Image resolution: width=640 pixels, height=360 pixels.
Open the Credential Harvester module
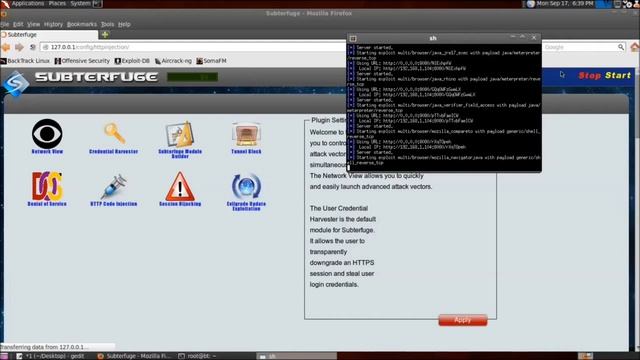(113, 138)
